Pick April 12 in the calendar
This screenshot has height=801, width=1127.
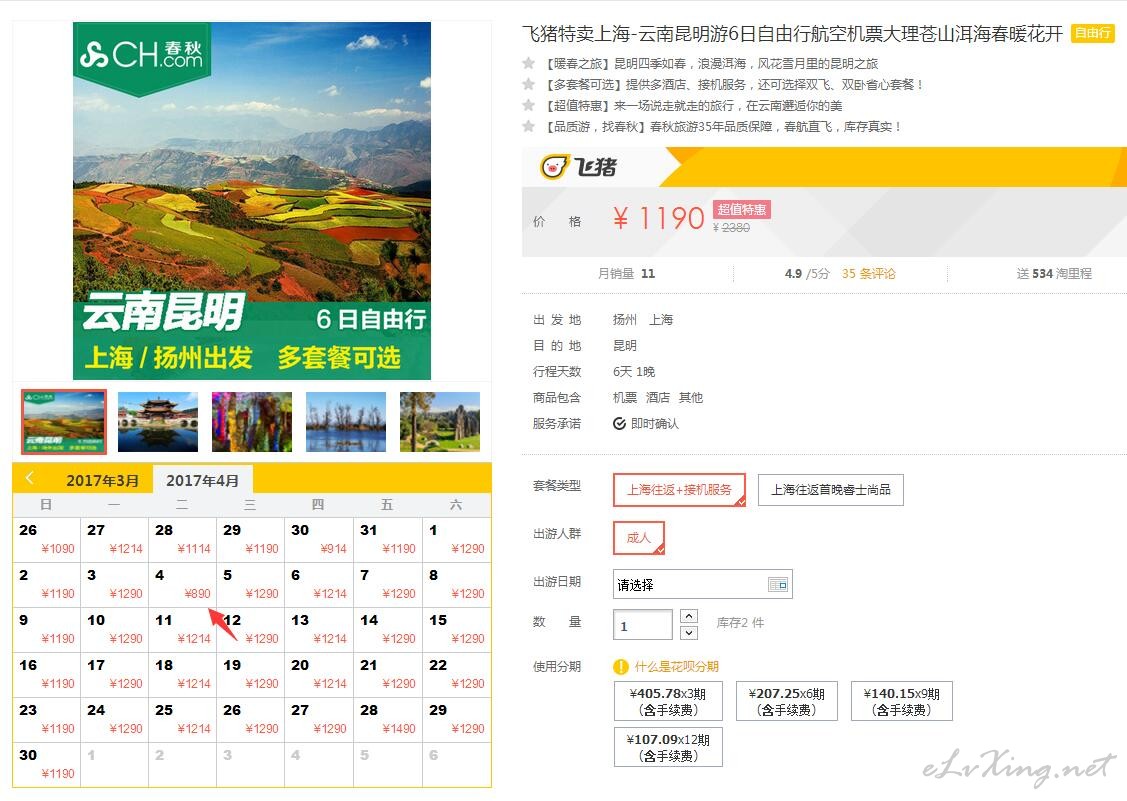[251, 629]
